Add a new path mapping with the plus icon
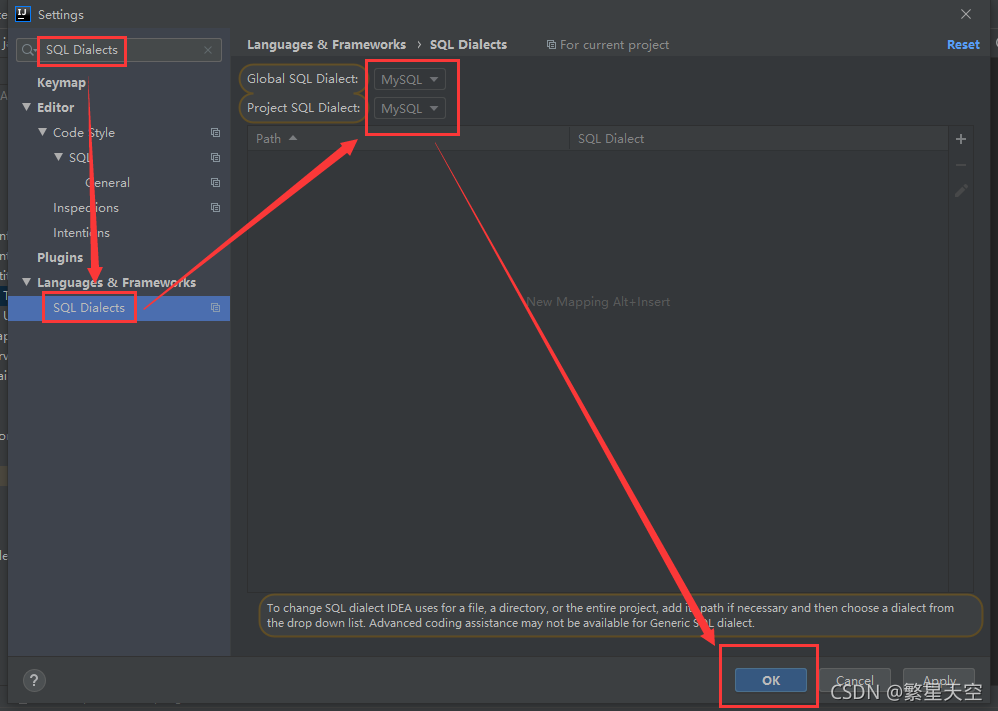The width and height of the screenshot is (998, 711). click(x=961, y=139)
